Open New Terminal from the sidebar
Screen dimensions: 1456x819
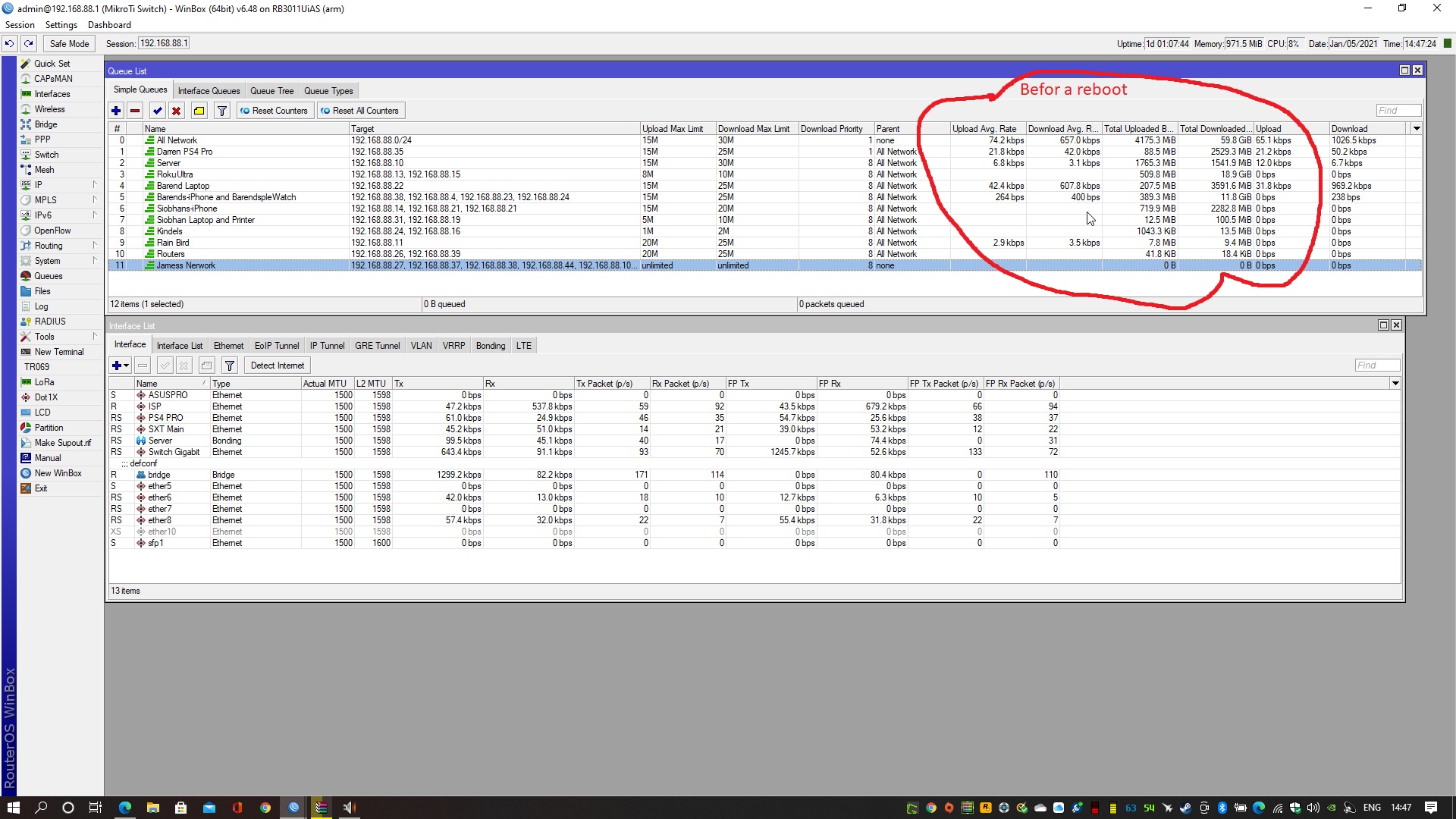tap(58, 351)
